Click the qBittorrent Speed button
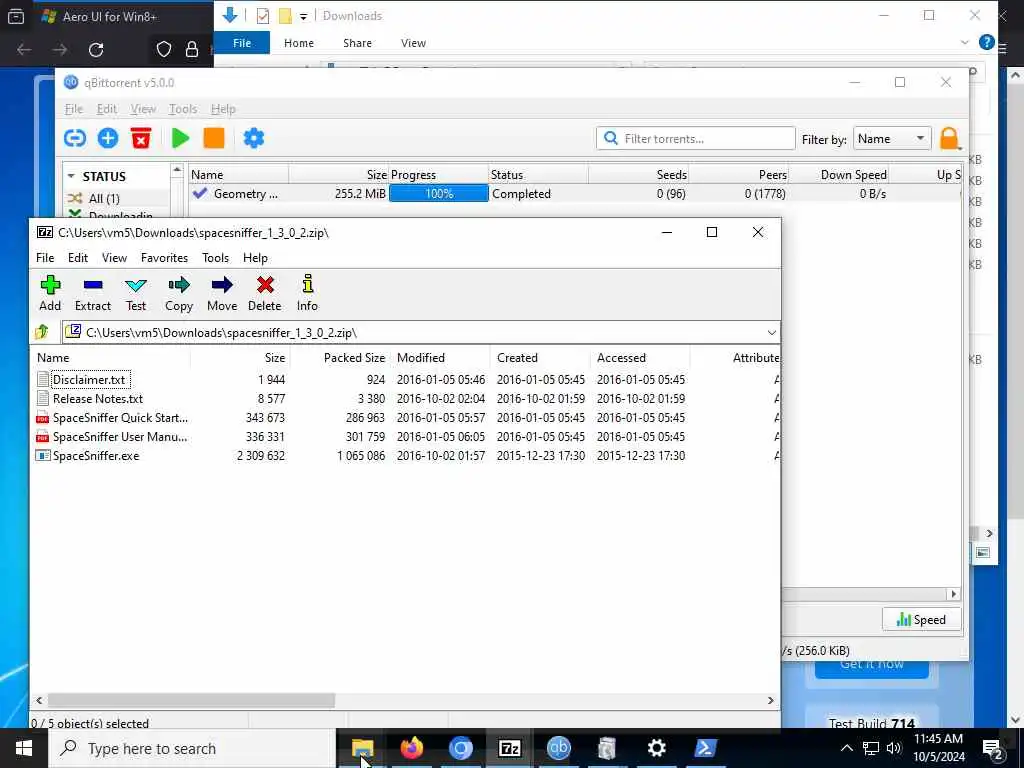 coord(921,620)
